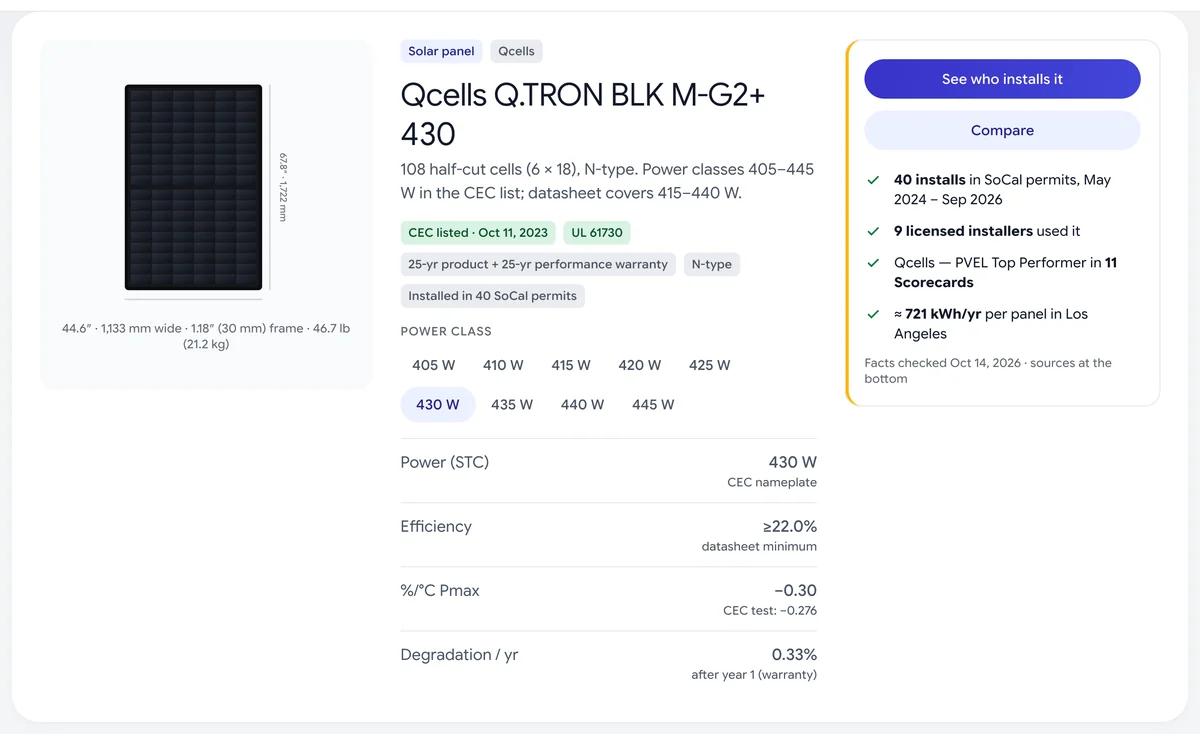Click the after year 1 (warranty) note
Screen dimensions: 1200x734
click(x=754, y=675)
